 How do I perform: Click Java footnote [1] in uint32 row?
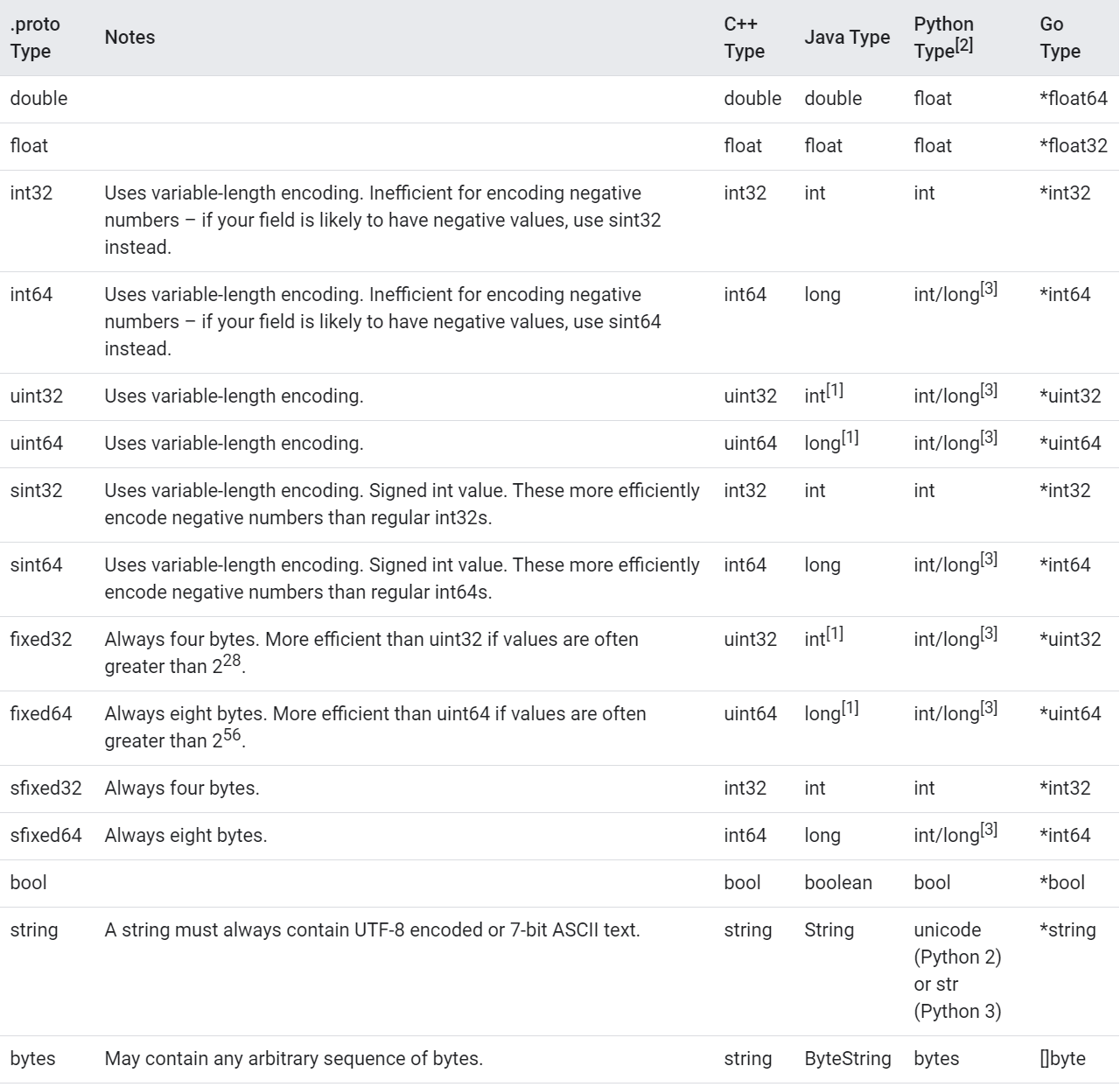click(x=835, y=390)
